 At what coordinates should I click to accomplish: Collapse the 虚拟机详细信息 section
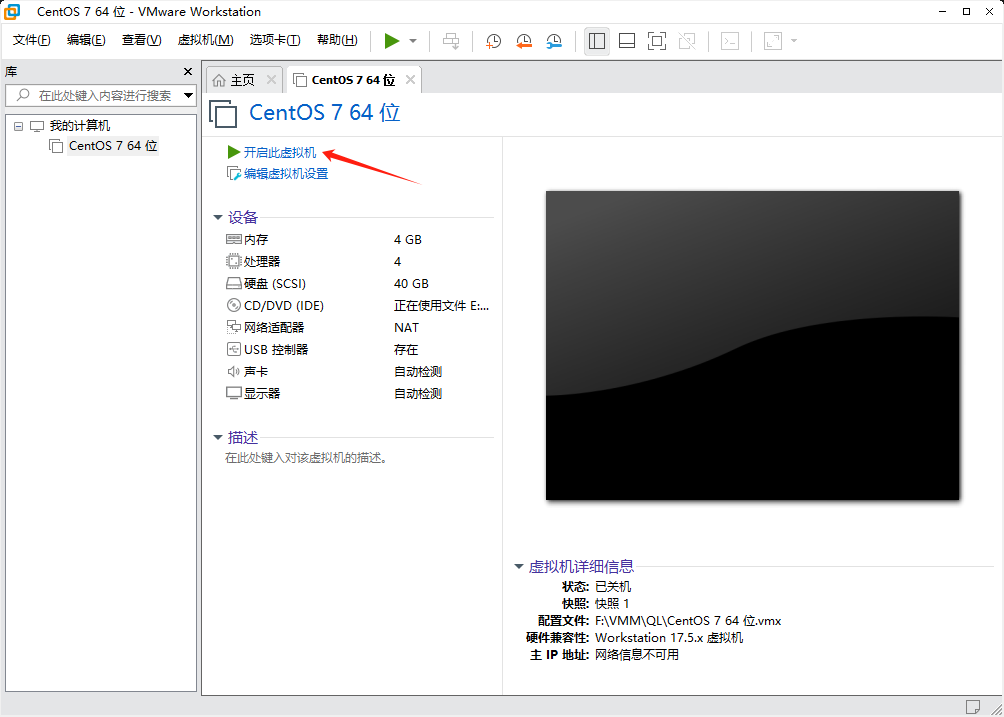(x=519, y=566)
